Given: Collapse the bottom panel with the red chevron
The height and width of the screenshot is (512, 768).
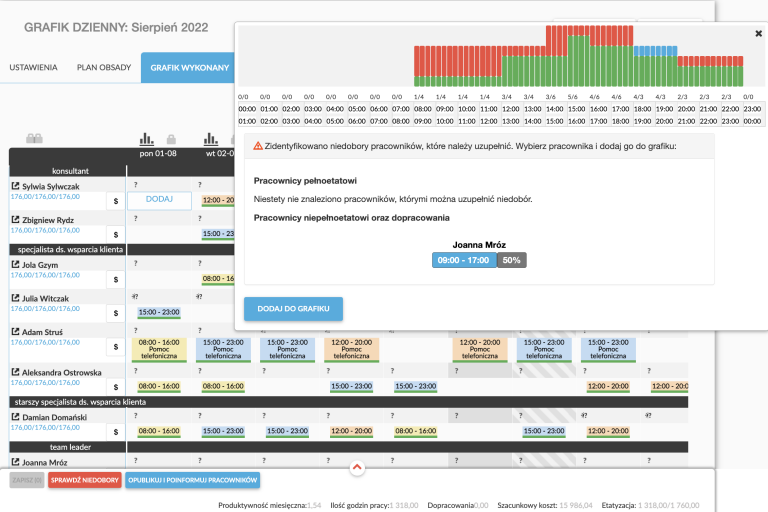Looking at the screenshot, I should 357,467.
